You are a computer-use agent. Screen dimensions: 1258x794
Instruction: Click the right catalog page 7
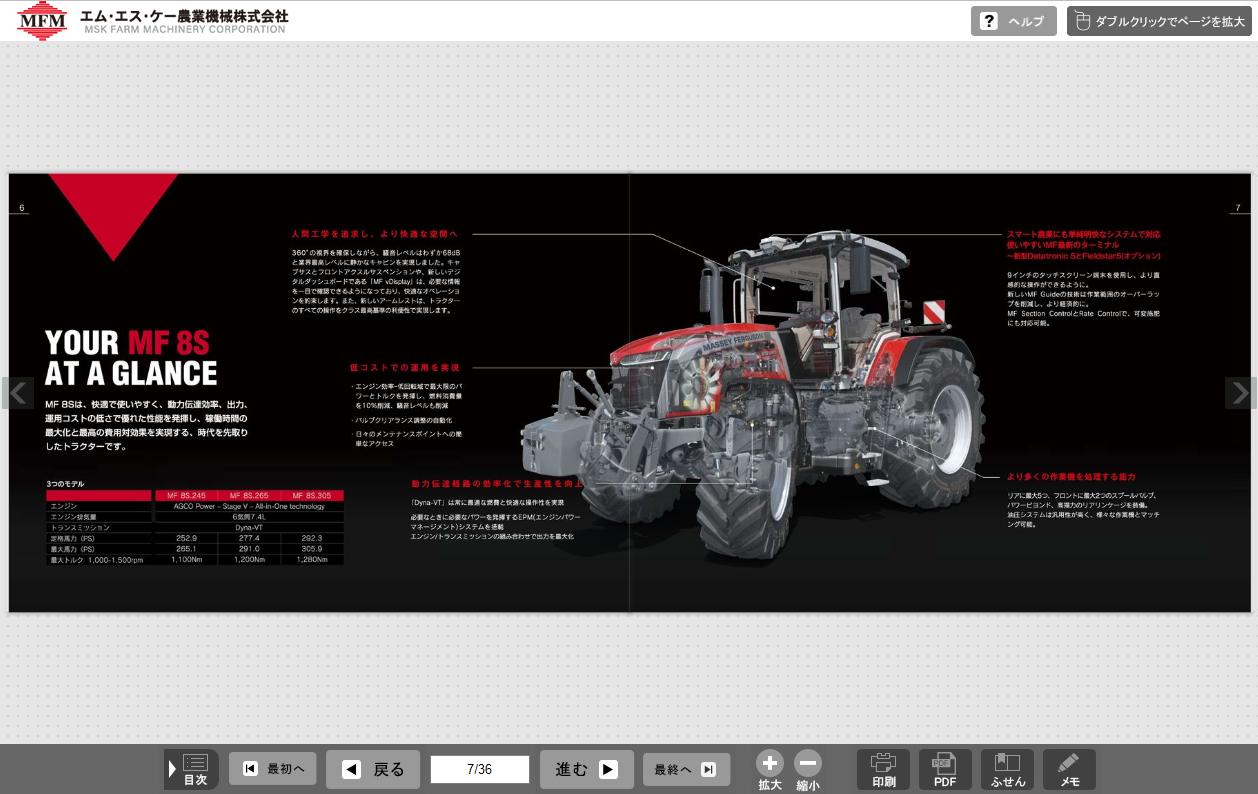point(940,393)
